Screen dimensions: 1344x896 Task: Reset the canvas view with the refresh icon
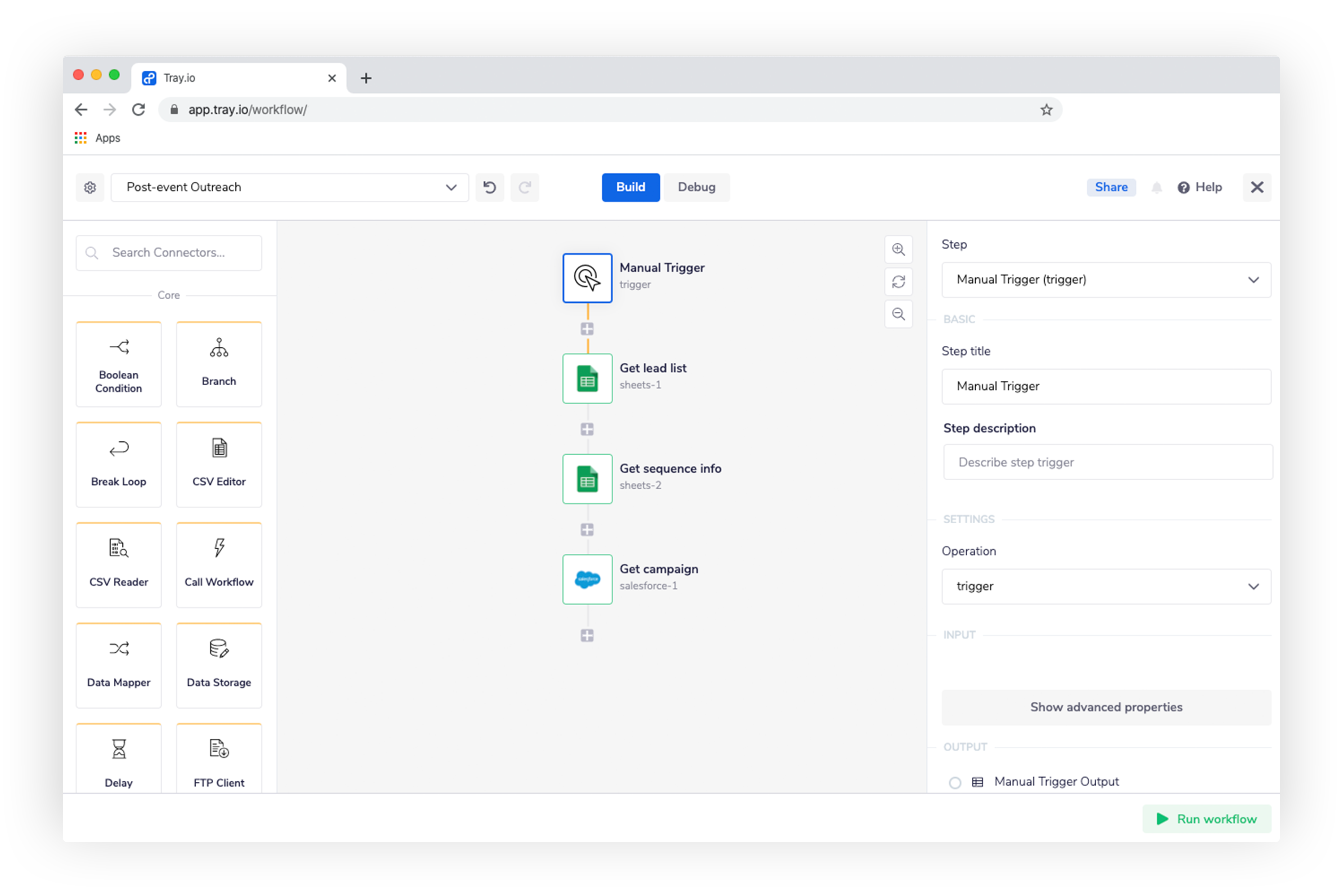pyautogui.click(x=898, y=282)
